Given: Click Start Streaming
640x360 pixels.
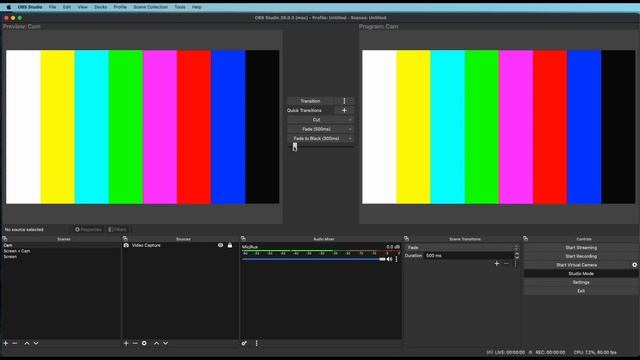Looking at the screenshot, I should pos(581,247).
